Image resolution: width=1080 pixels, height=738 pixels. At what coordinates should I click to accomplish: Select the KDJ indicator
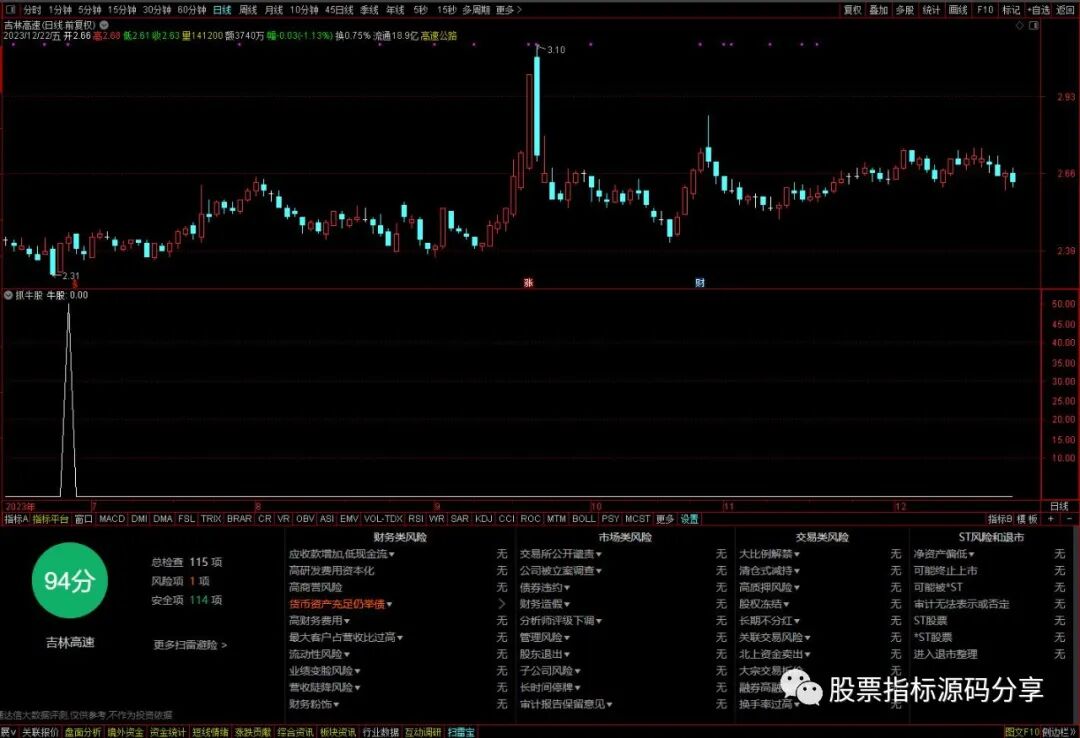click(484, 519)
